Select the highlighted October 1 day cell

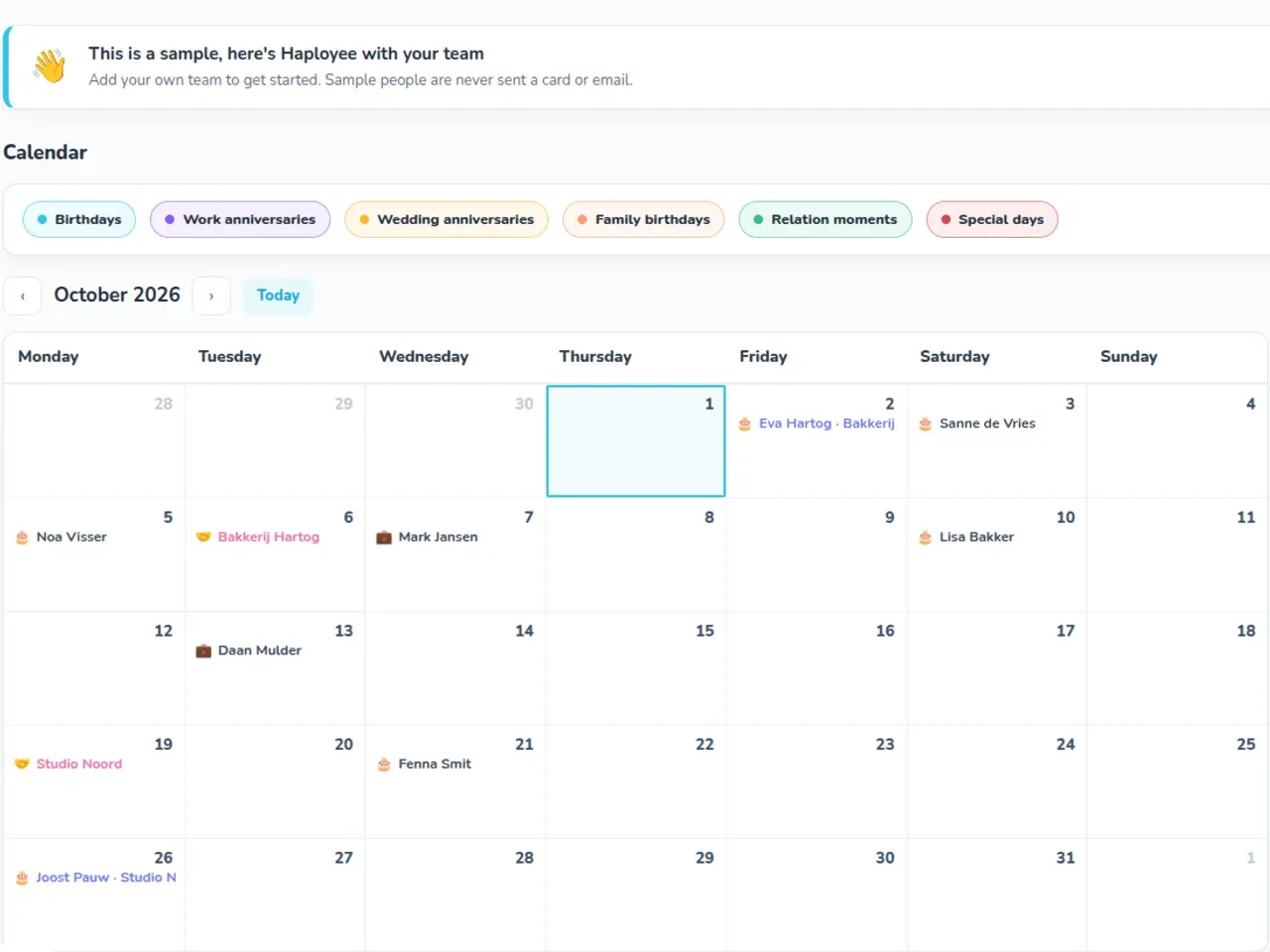(636, 441)
